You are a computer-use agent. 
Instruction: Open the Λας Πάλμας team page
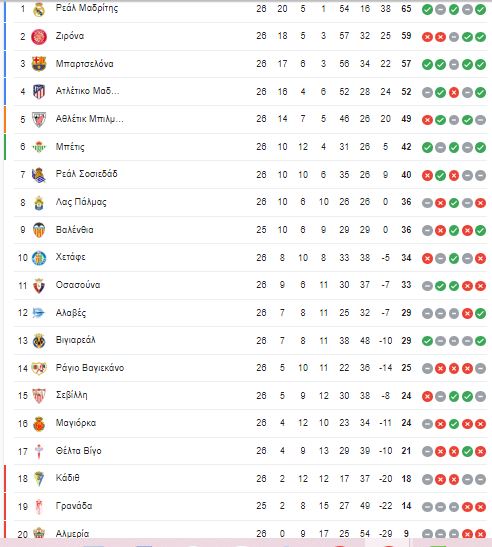81,202
